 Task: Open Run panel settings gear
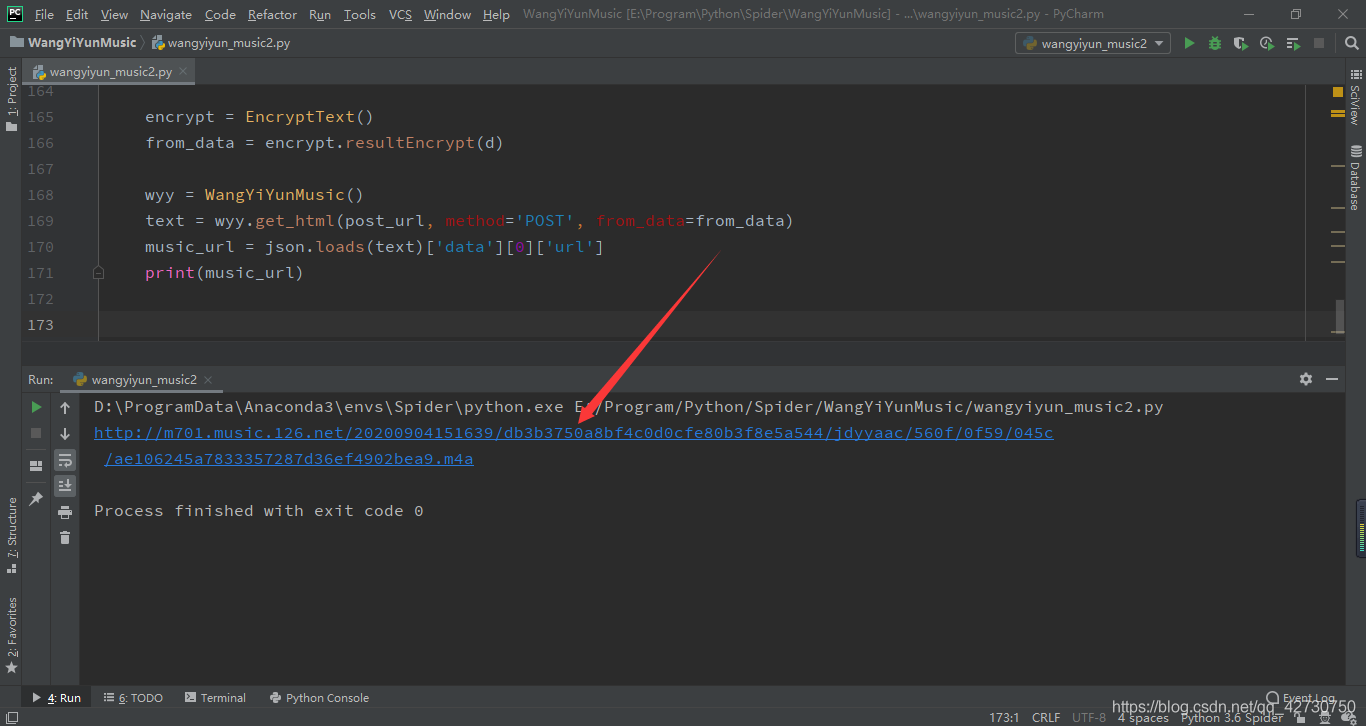click(1305, 379)
